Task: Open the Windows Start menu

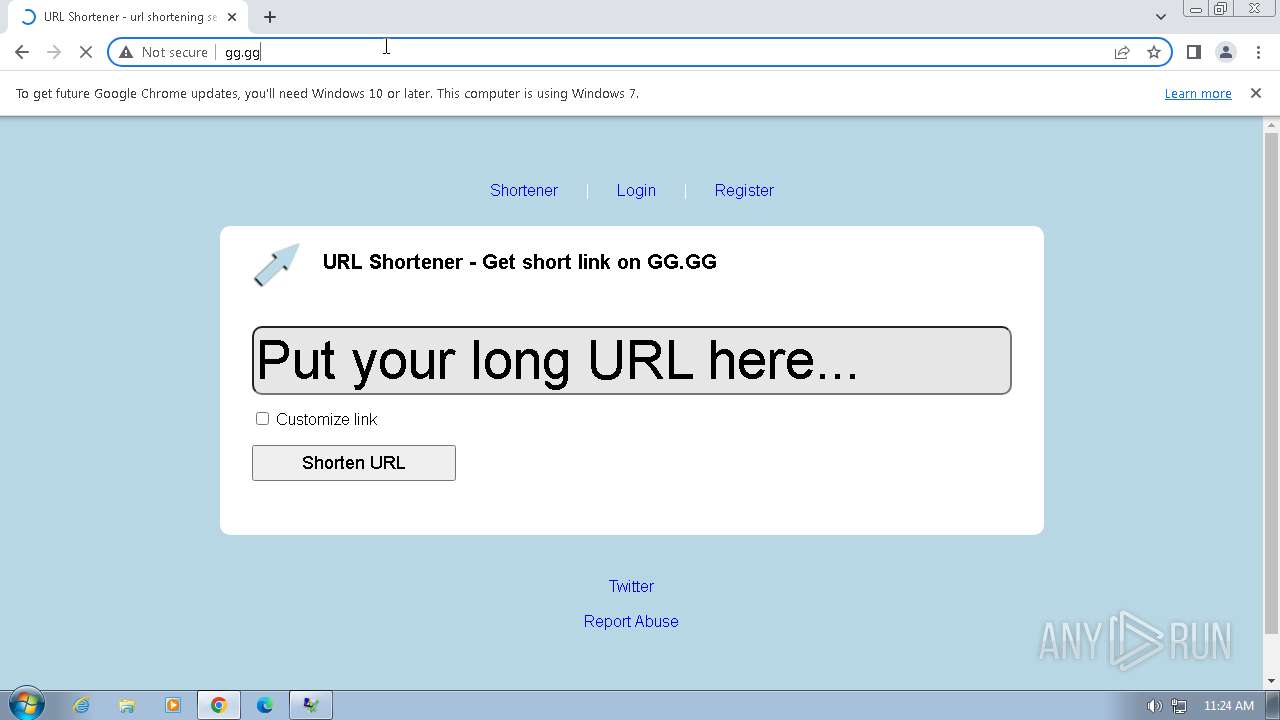Action: point(27,705)
